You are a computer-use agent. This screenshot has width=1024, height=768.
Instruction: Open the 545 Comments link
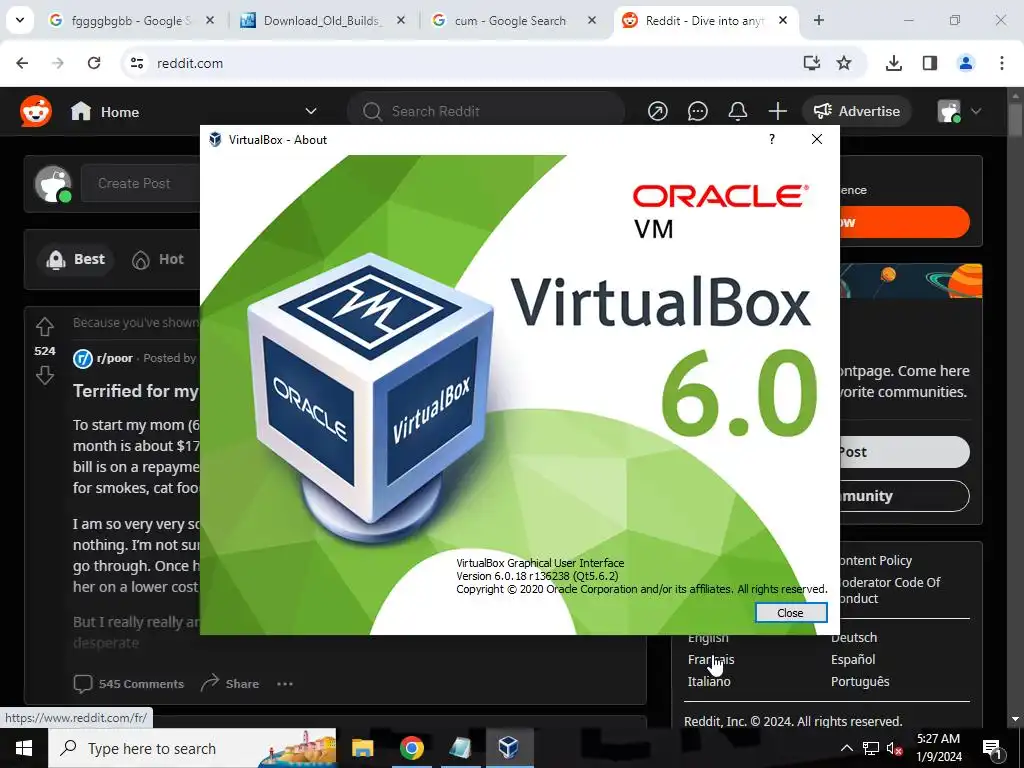pos(129,684)
